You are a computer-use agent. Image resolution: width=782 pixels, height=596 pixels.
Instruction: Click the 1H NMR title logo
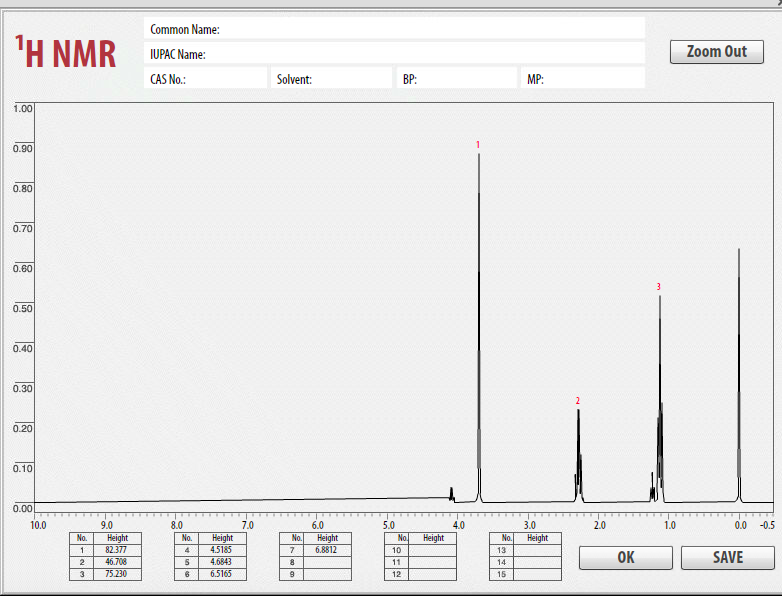click(65, 52)
